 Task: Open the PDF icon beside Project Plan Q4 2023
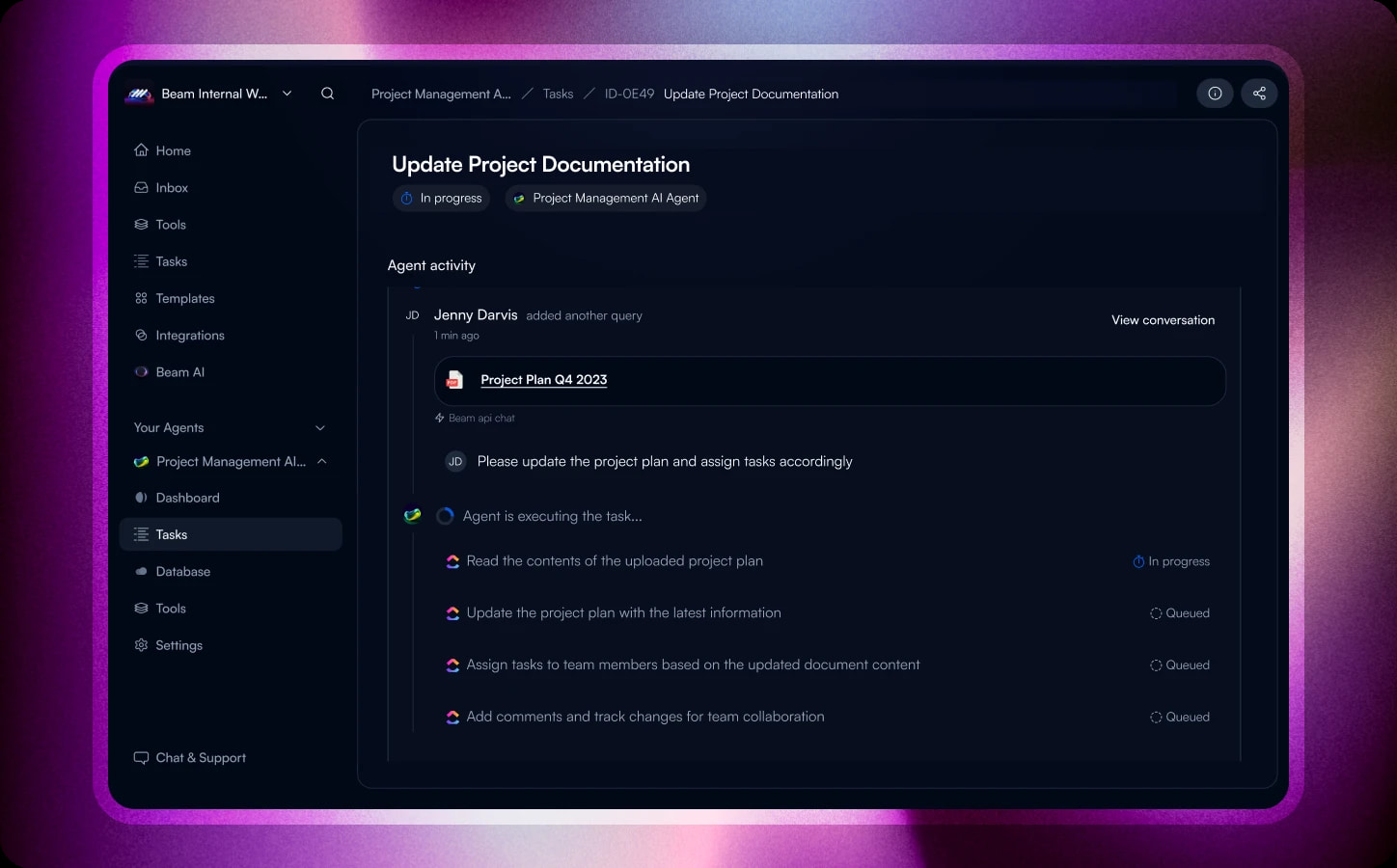452,380
